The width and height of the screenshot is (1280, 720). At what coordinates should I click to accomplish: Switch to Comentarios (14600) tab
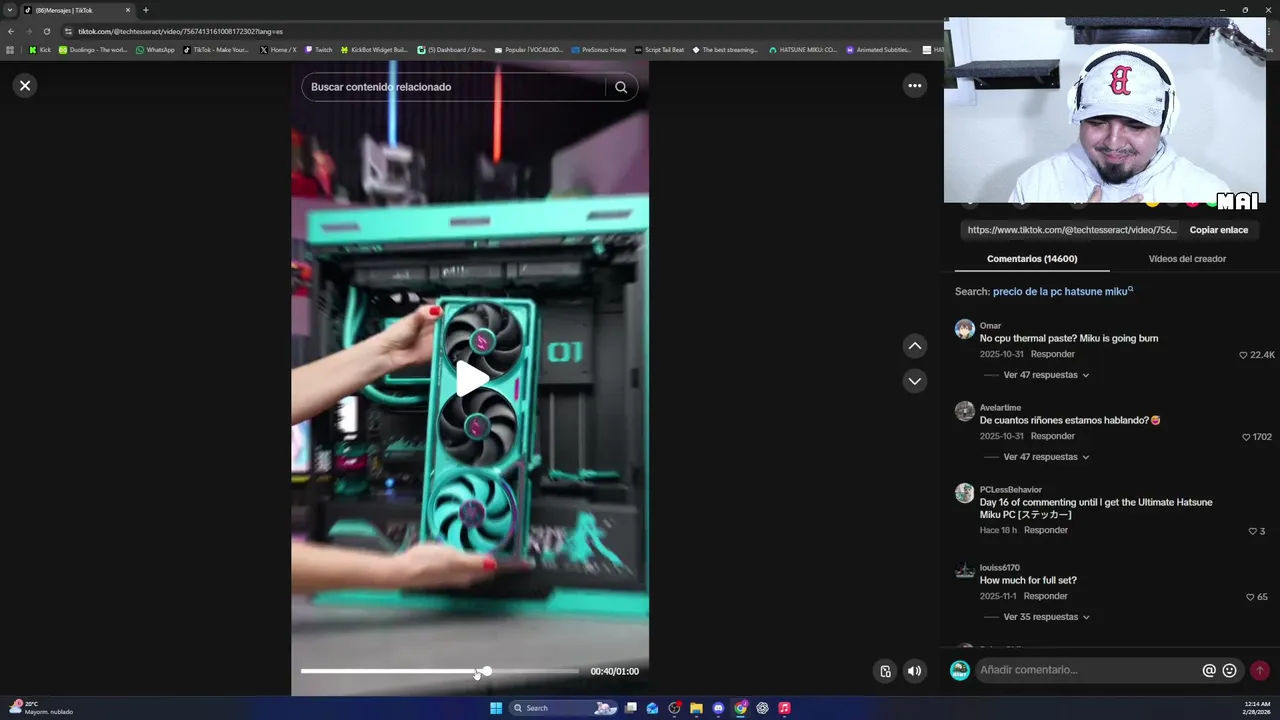(x=1032, y=259)
